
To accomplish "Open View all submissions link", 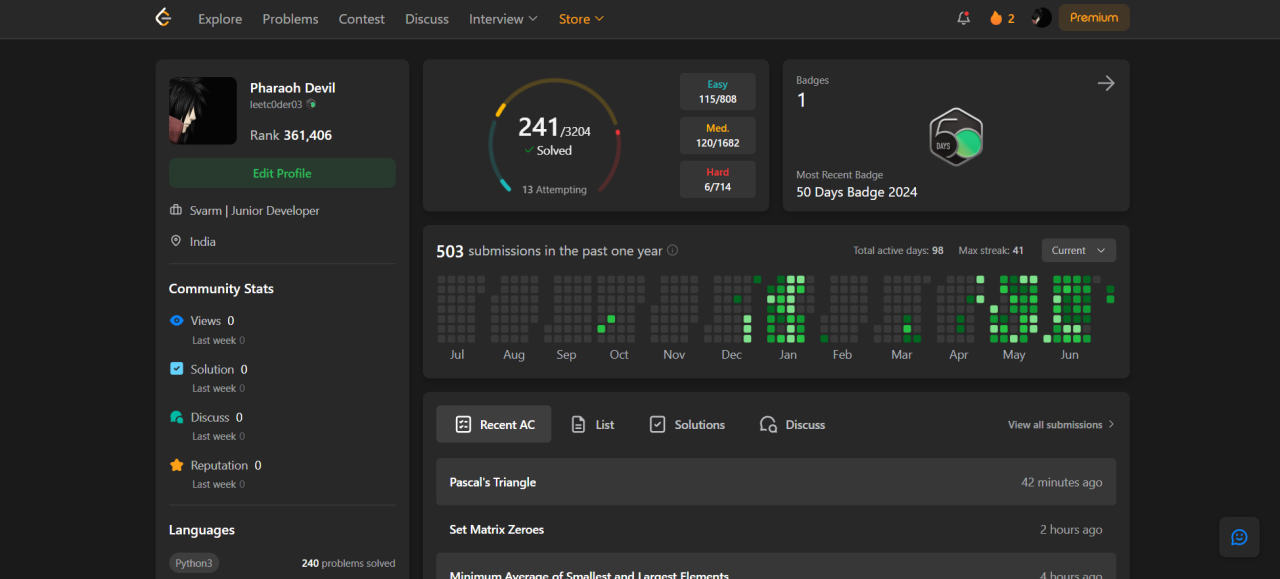I will pos(1061,425).
